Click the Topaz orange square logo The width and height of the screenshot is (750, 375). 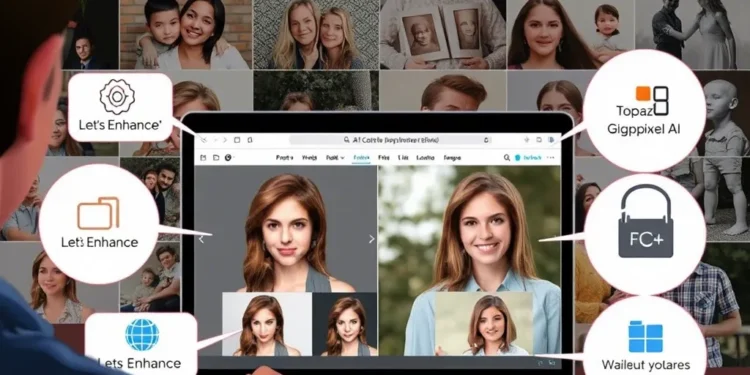coord(642,94)
